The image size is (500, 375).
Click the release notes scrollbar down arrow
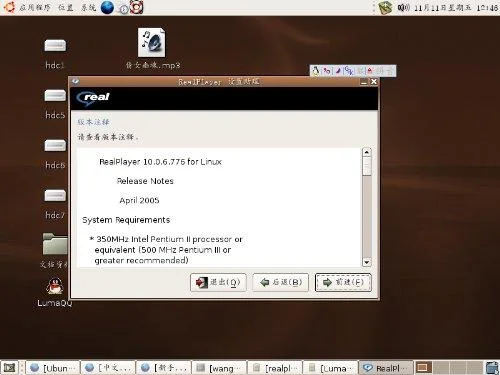(x=367, y=262)
